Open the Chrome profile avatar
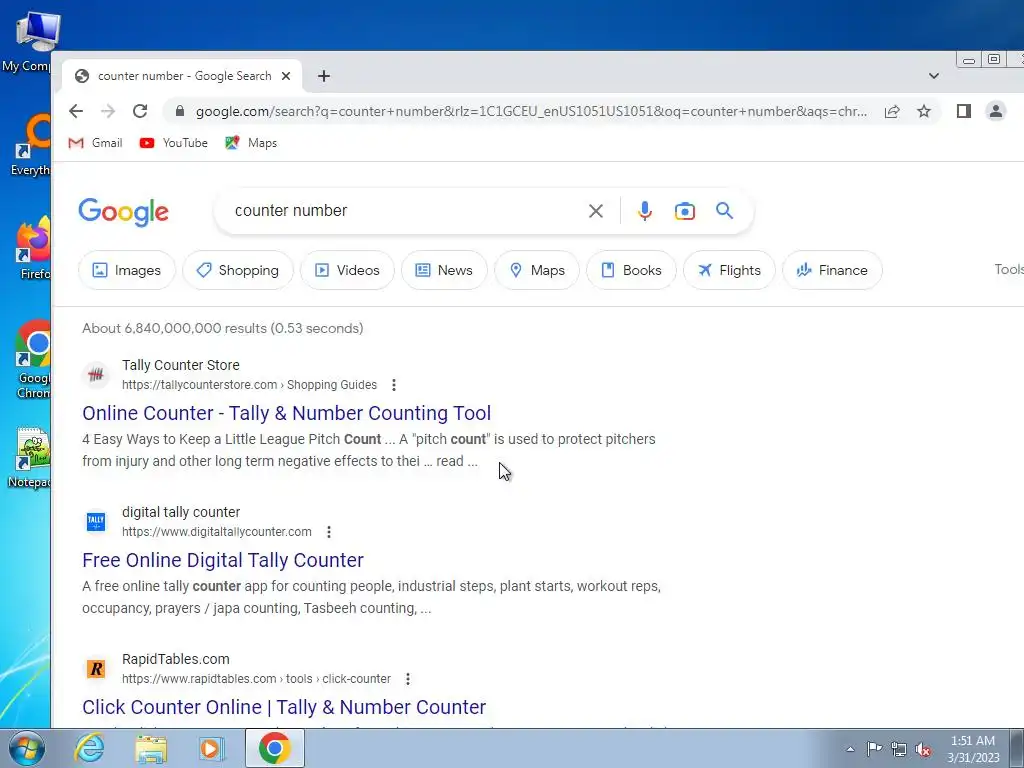 [995, 111]
